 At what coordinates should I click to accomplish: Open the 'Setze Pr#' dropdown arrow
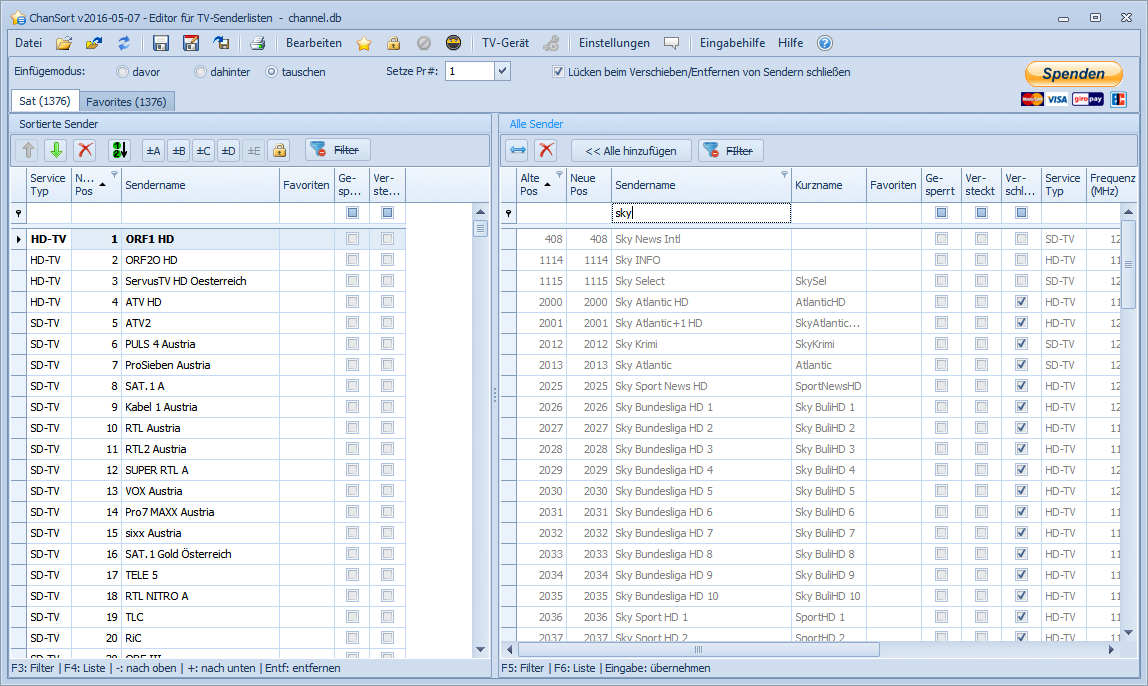pyautogui.click(x=502, y=71)
